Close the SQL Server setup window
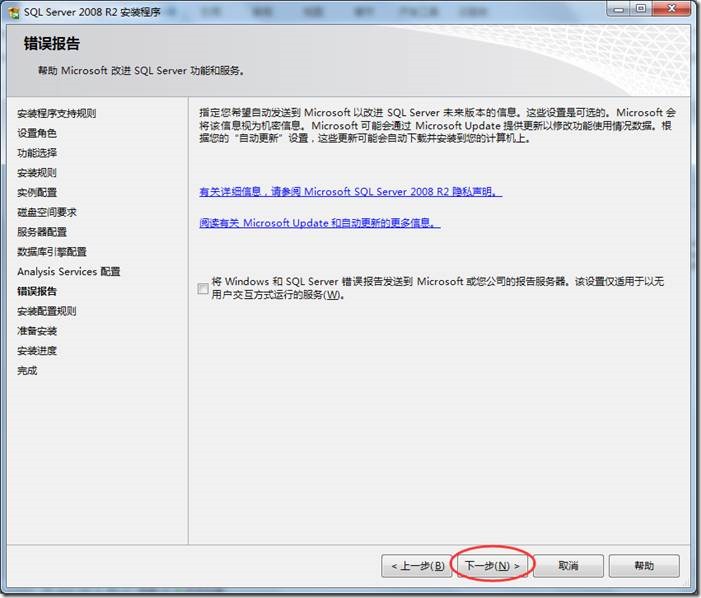The height and width of the screenshot is (598, 701). pyautogui.click(x=672, y=9)
